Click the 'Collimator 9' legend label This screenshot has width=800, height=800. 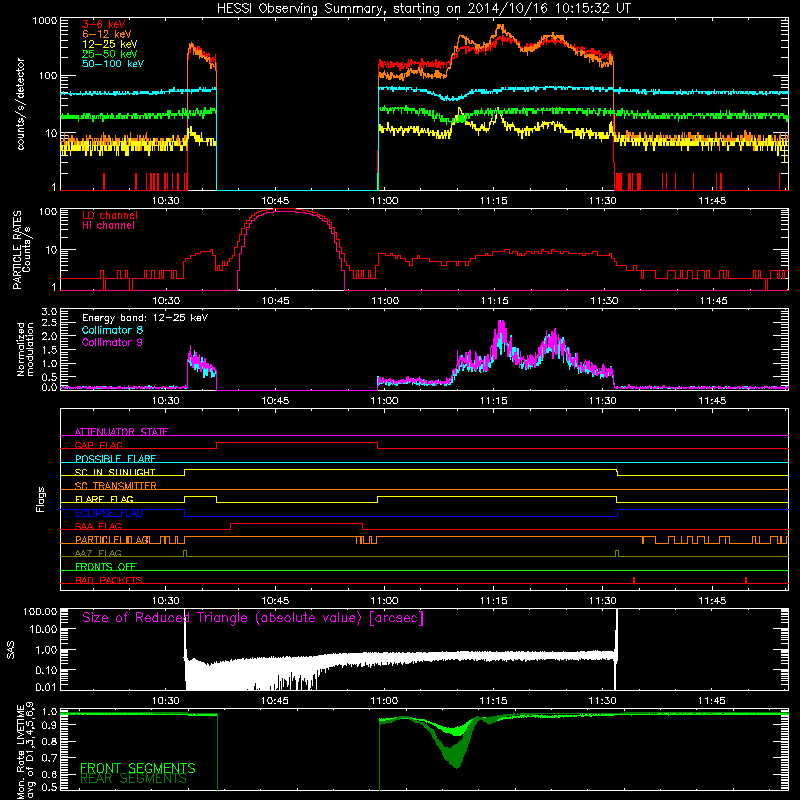click(112, 342)
